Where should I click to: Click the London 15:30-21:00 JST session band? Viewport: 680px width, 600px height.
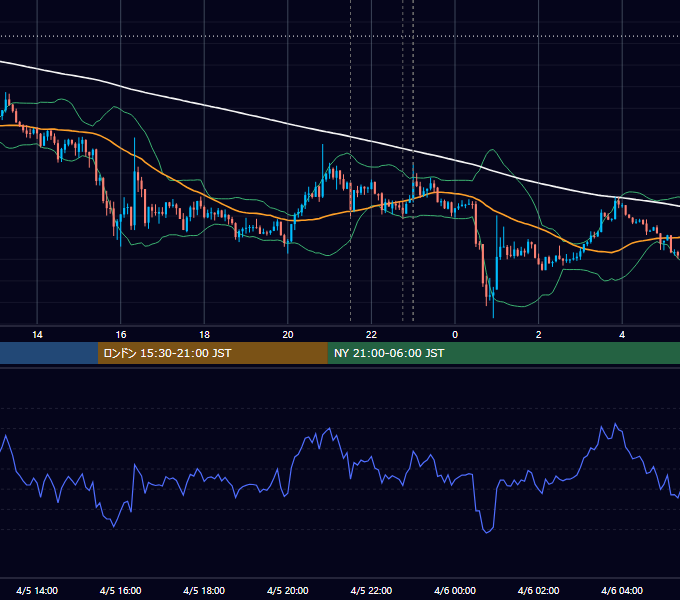tap(212, 353)
